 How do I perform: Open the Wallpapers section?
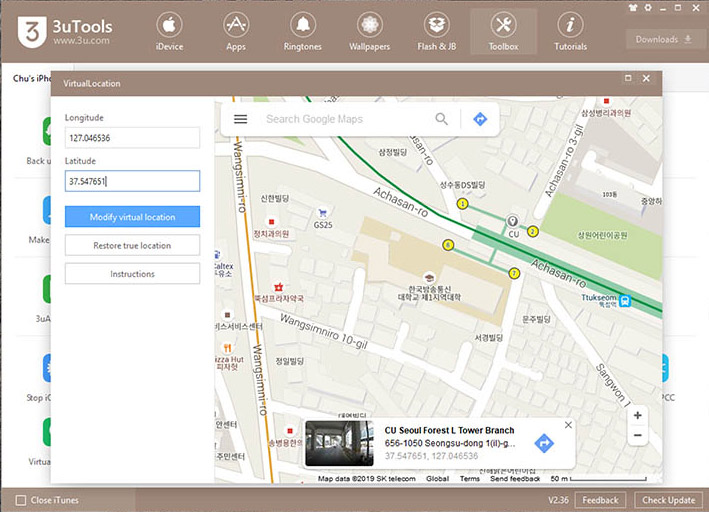tap(369, 32)
